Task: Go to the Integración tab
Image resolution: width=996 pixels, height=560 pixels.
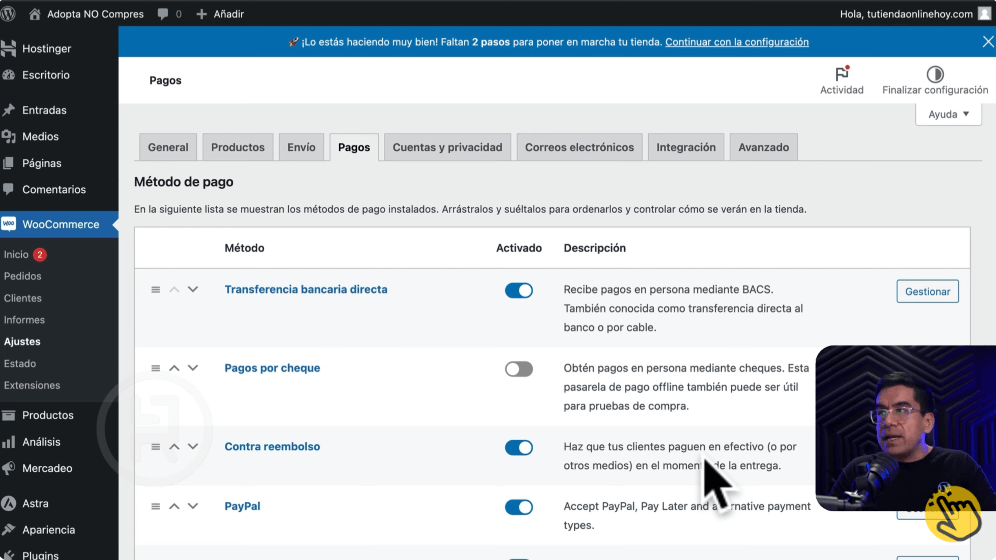Action: pyautogui.click(x=686, y=147)
